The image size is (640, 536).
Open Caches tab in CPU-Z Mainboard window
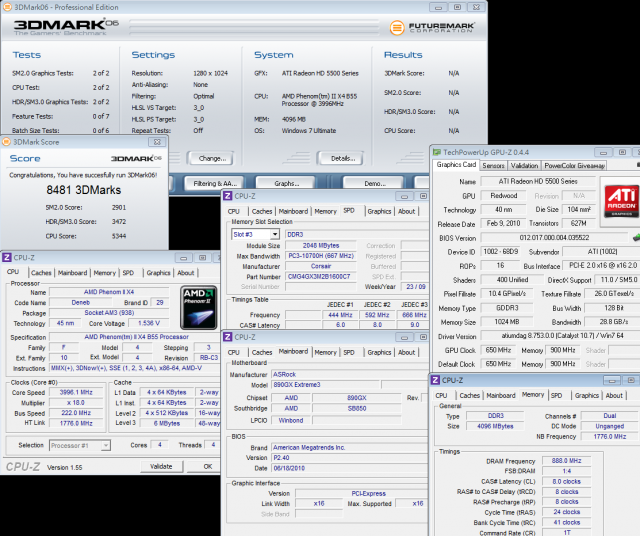pyautogui.click(x=262, y=352)
